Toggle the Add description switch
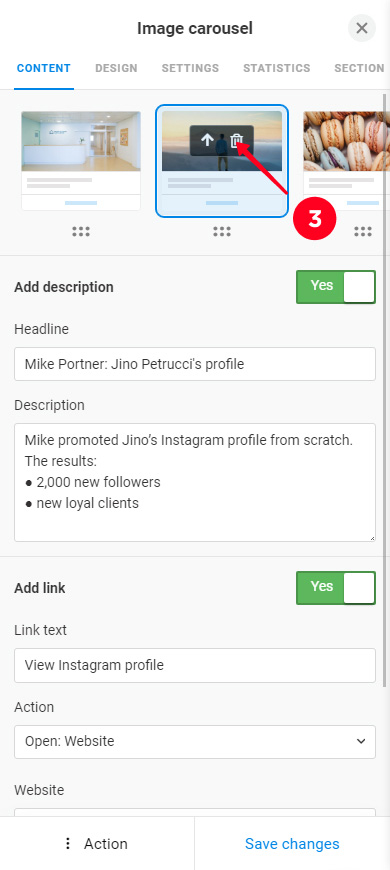This screenshot has height=870, width=390. [336, 287]
